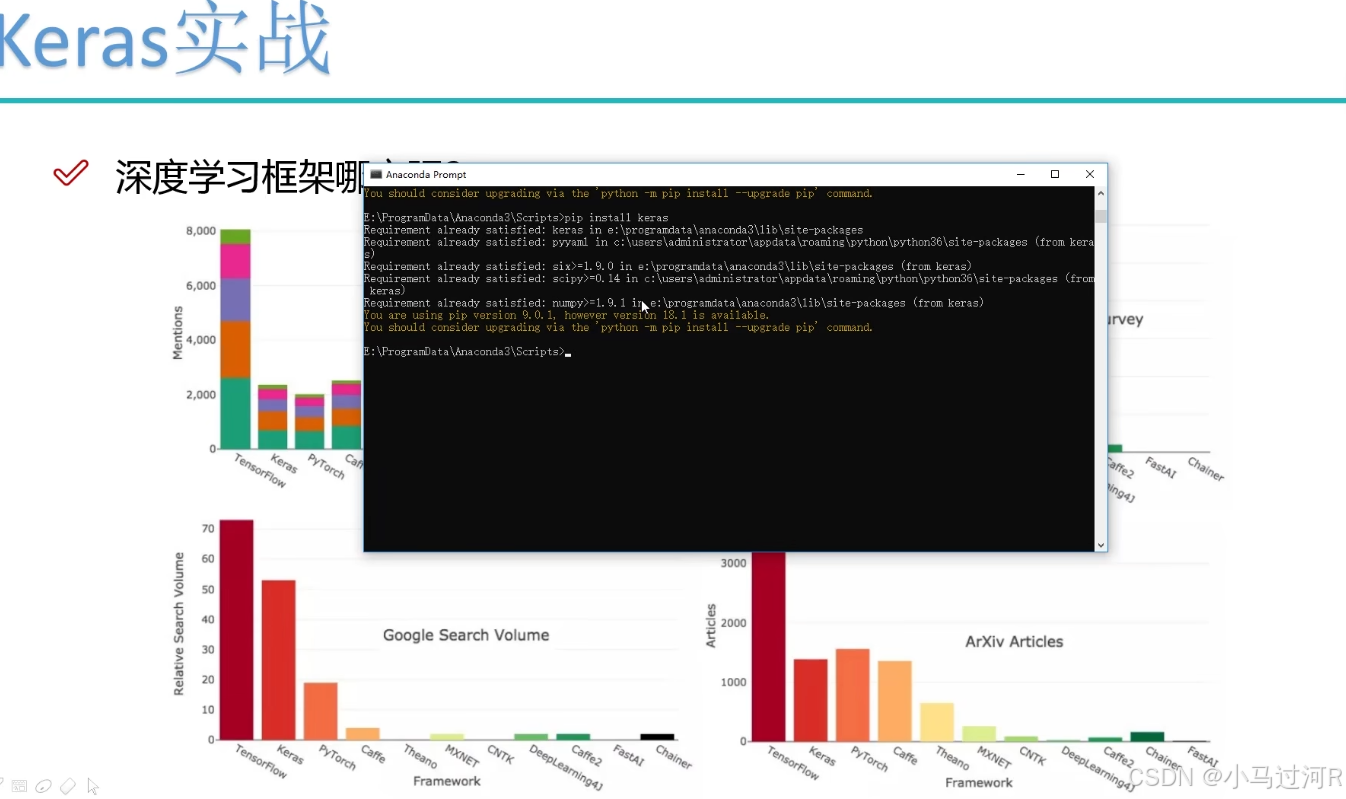Click the 'Articles' y-axis label
Image resolution: width=1346 pixels, height=799 pixels.
click(712, 626)
